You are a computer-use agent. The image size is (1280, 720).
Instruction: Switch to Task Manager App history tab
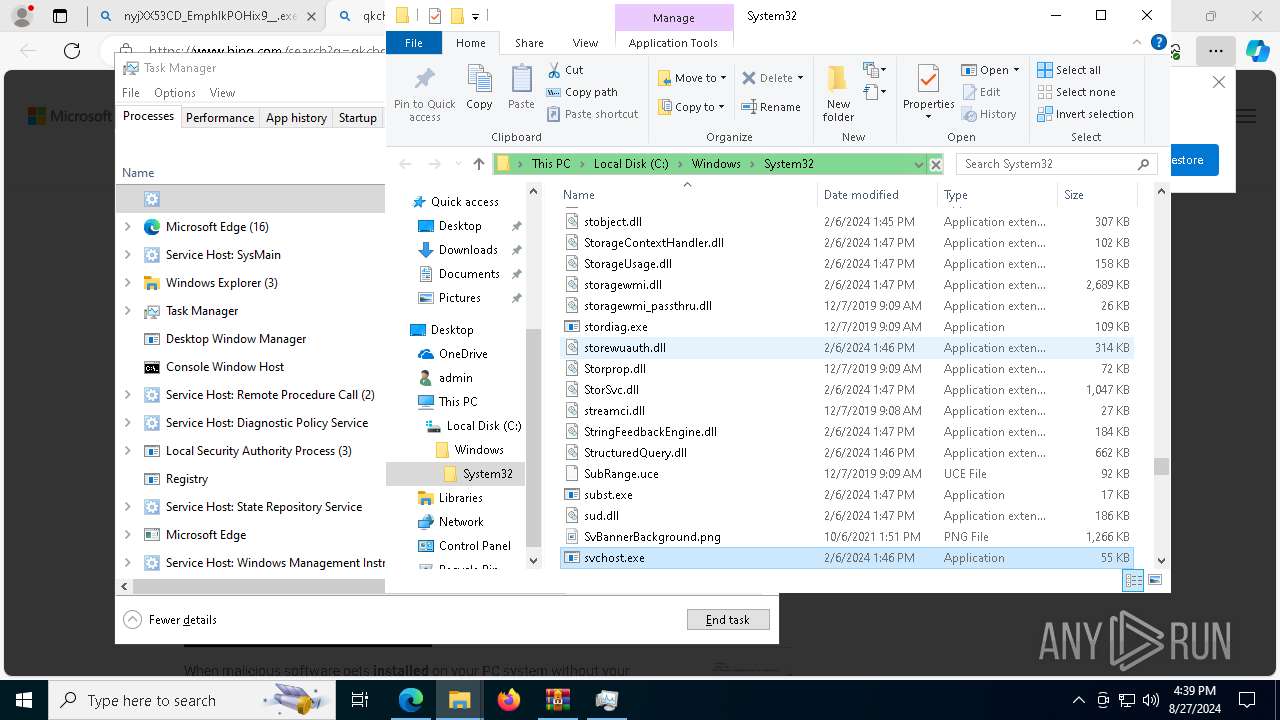pos(296,117)
